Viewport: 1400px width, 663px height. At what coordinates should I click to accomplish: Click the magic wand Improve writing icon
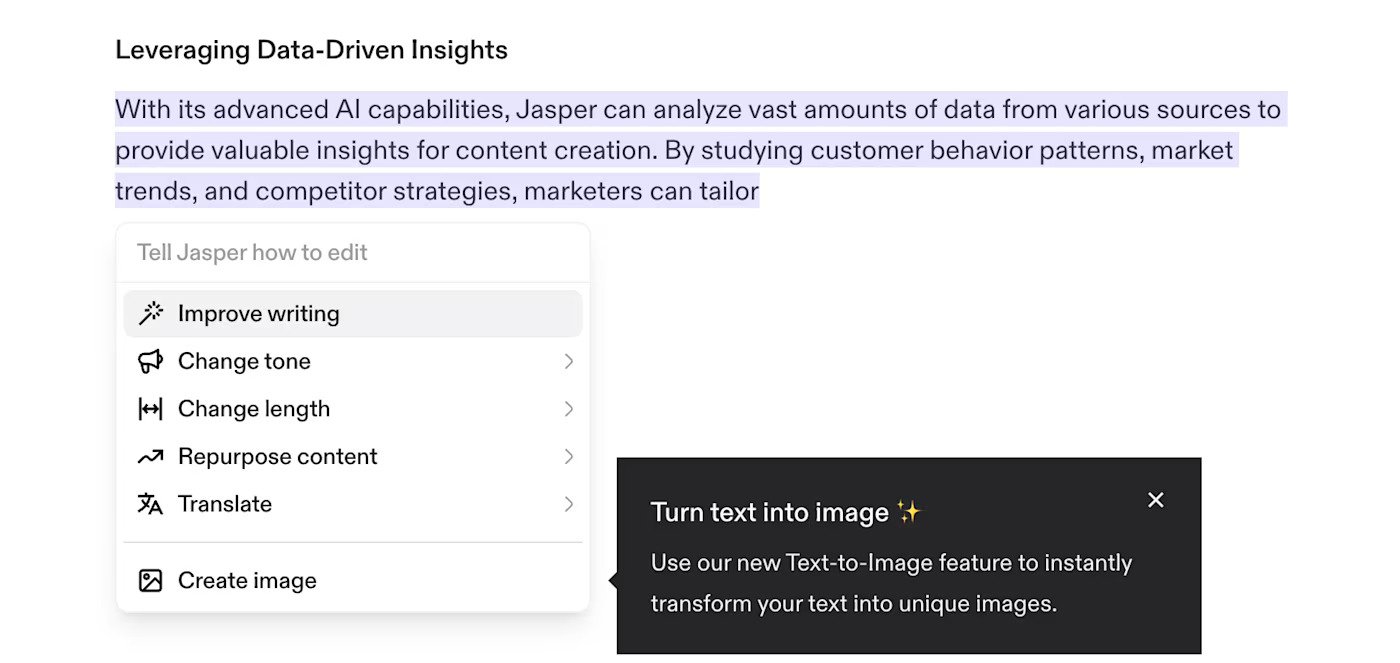[x=150, y=313]
